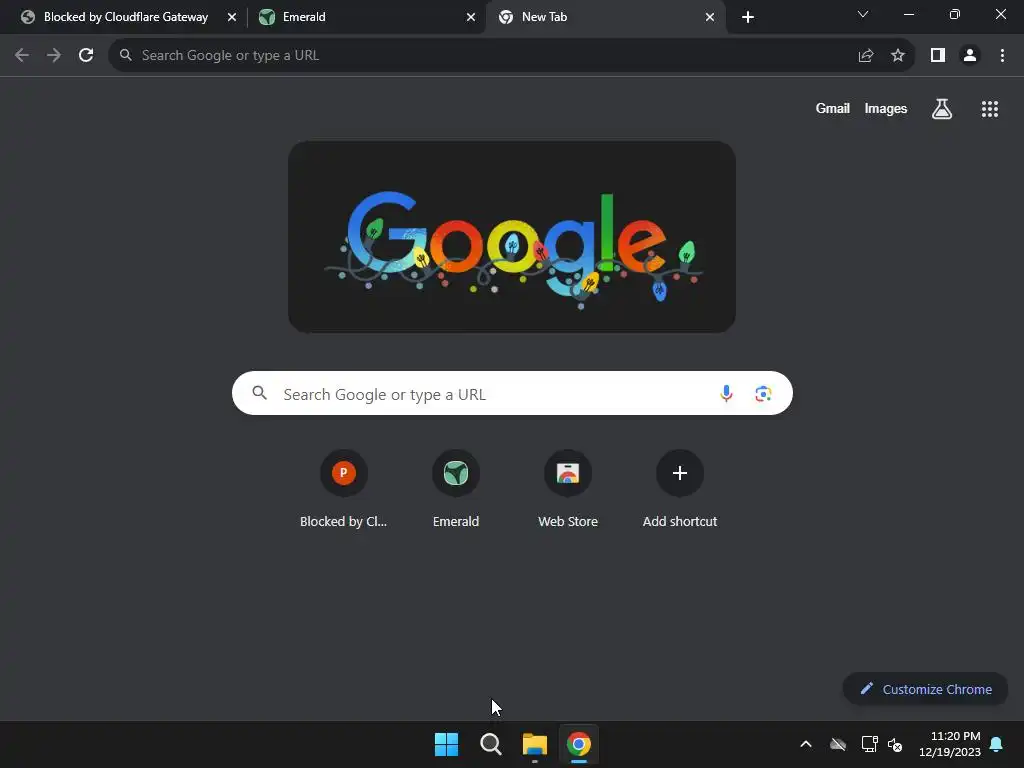The width and height of the screenshot is (1024, 768).
Task: Open the Google holiday lights doodle
Action: 512,237
